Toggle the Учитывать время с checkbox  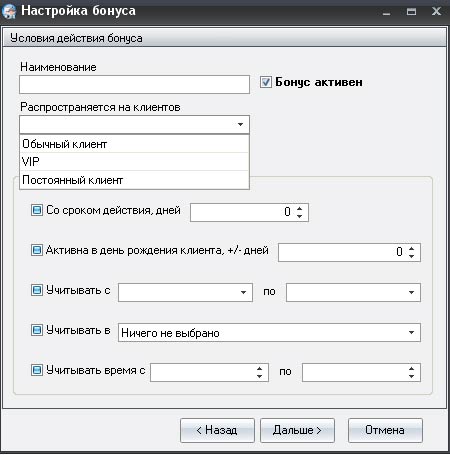click(37, 370)
